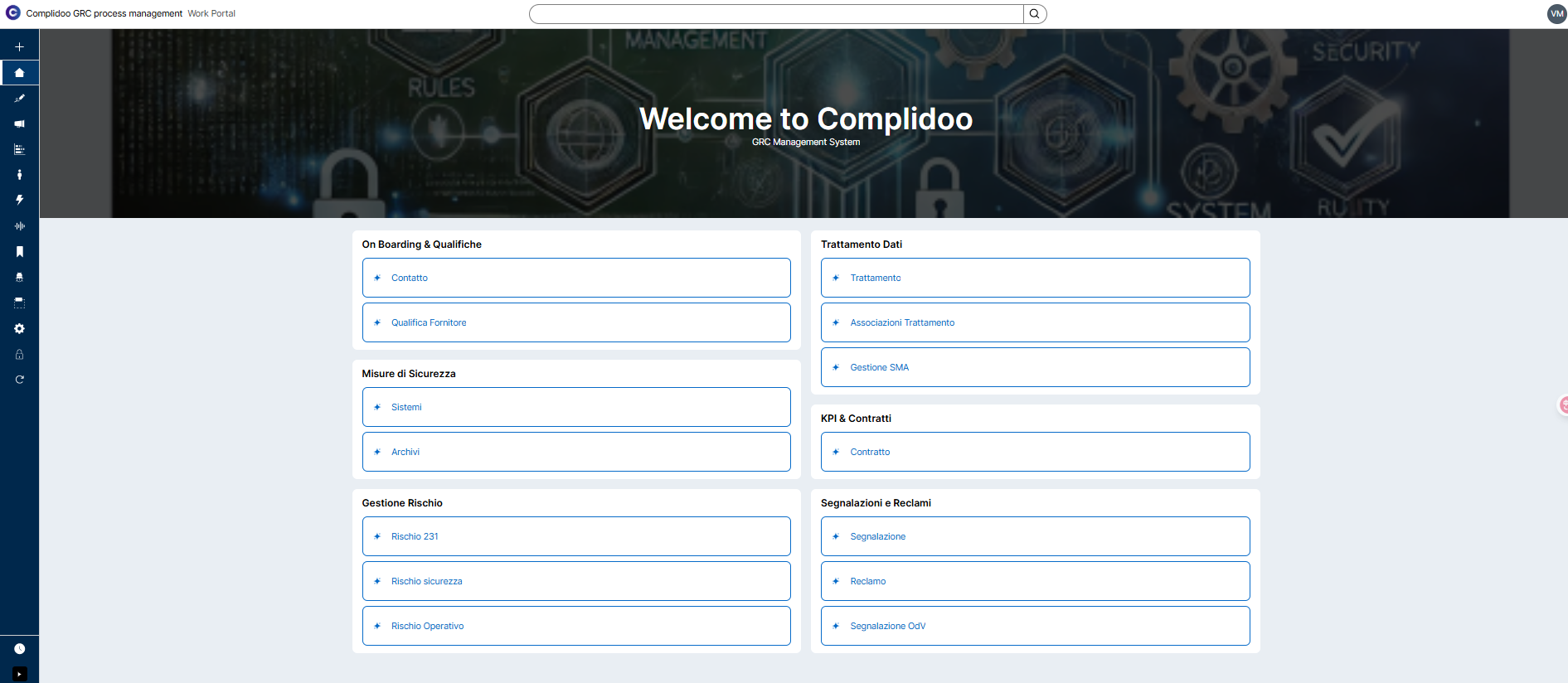Click the Complidoo logo at top left
1568x683 pixels.
[12, 13]
